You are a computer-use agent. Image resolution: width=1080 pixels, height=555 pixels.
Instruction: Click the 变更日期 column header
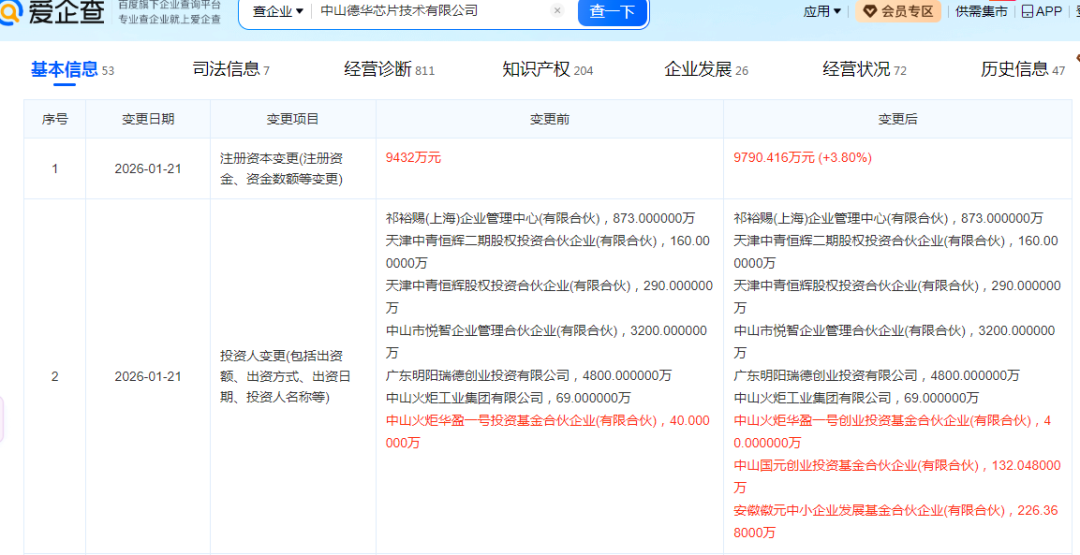[148, 119]
